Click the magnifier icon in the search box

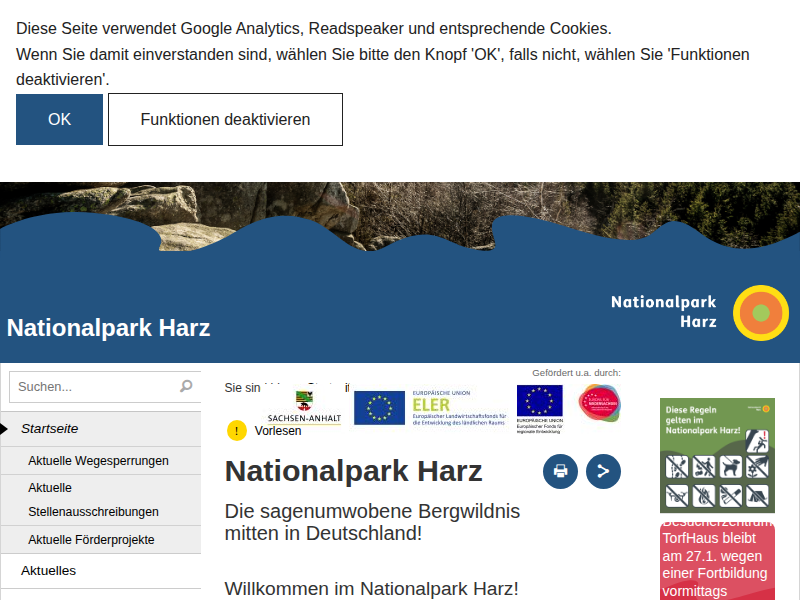pos(186,386)
